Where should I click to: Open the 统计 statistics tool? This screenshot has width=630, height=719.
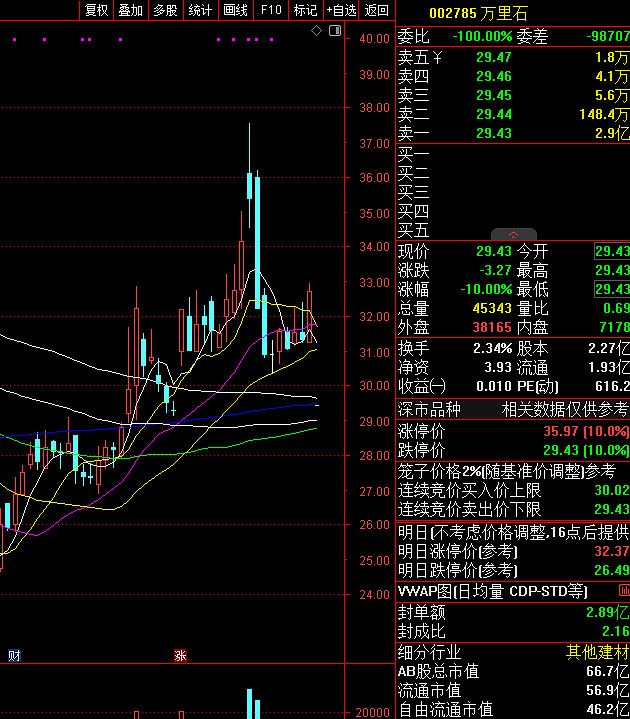201,10
